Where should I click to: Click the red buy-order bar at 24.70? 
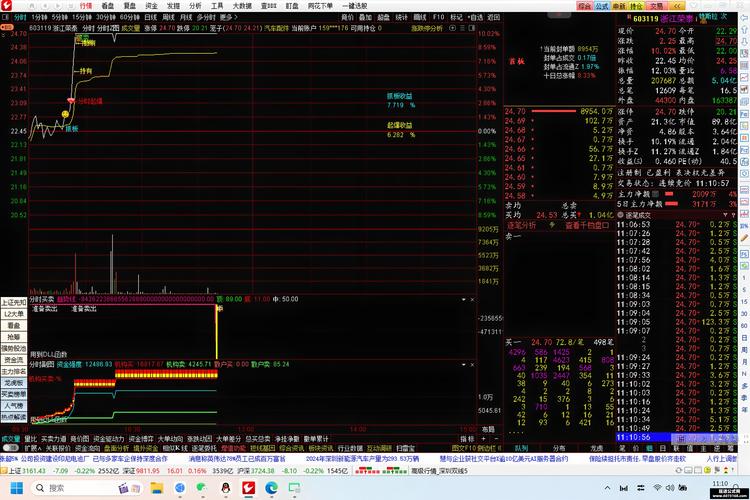[x=558, y=111]
